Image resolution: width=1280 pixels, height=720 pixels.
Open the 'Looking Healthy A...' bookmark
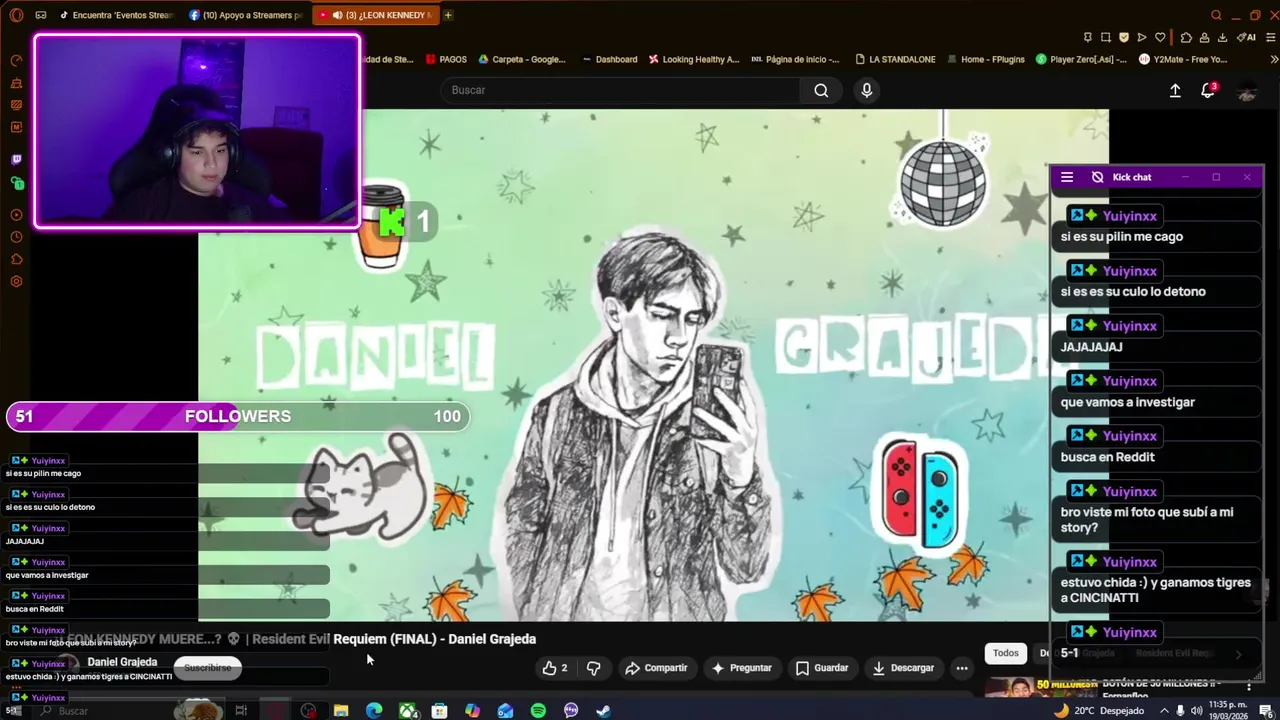694,59
